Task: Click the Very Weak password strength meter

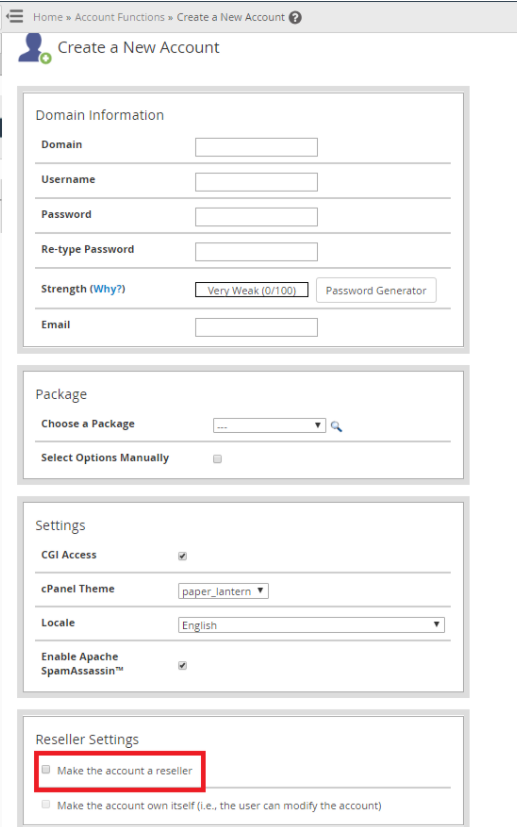Action: pyautogui.click(x=252, y=290)
